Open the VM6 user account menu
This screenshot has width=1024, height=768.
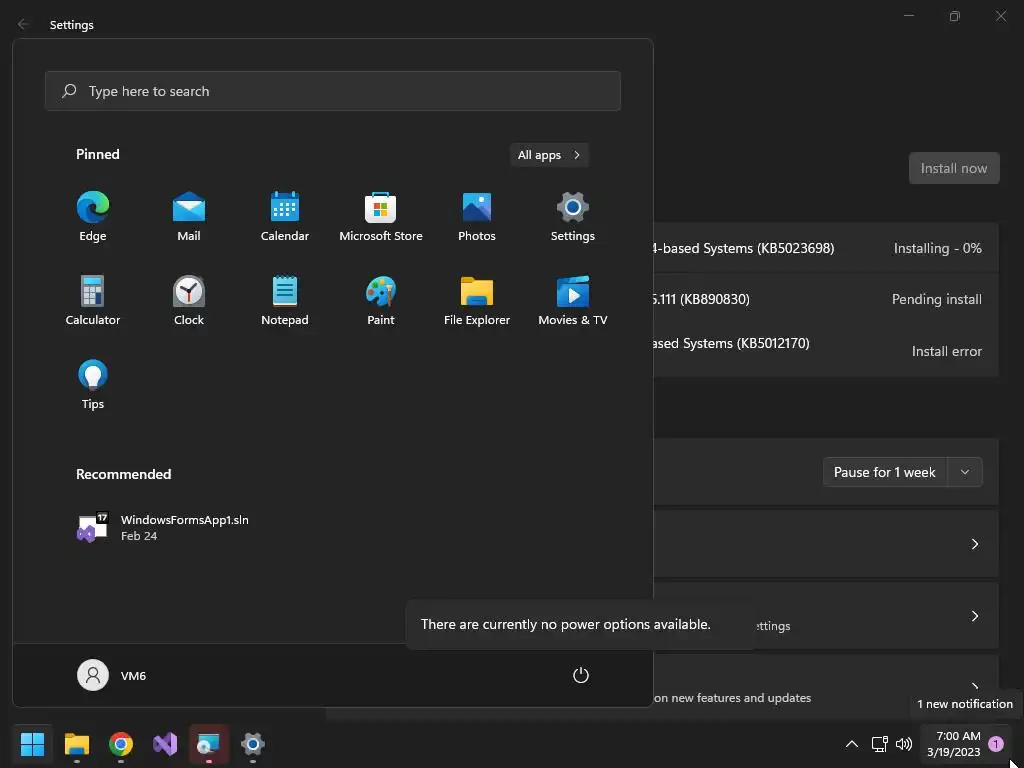click(112, 675)
